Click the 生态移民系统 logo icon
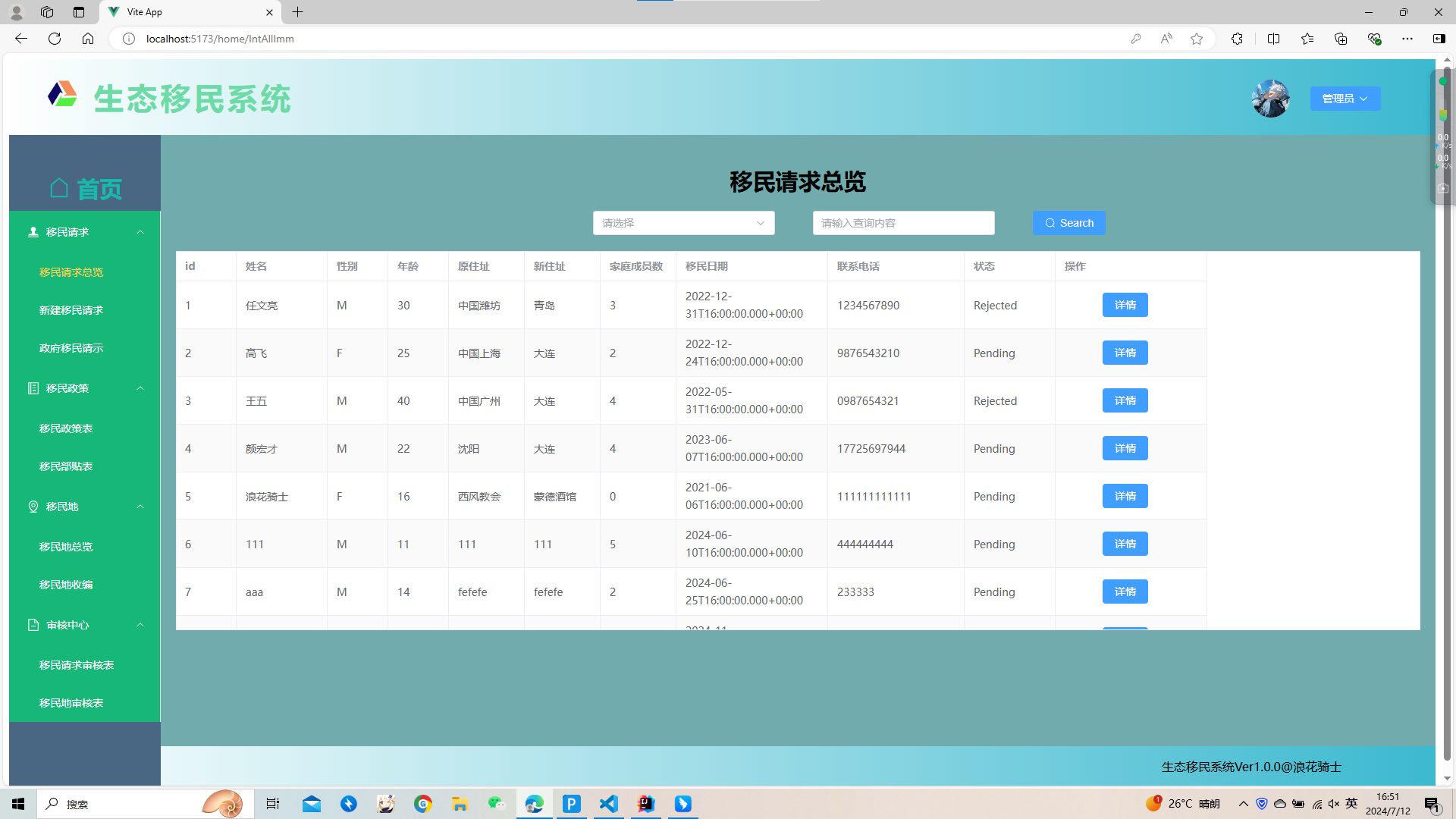 coord(62,96)
